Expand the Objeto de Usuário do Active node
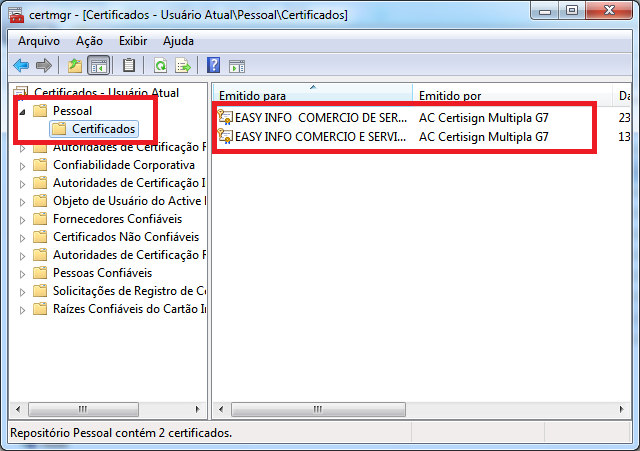This screenshot has height=451, width=640. 22,202
